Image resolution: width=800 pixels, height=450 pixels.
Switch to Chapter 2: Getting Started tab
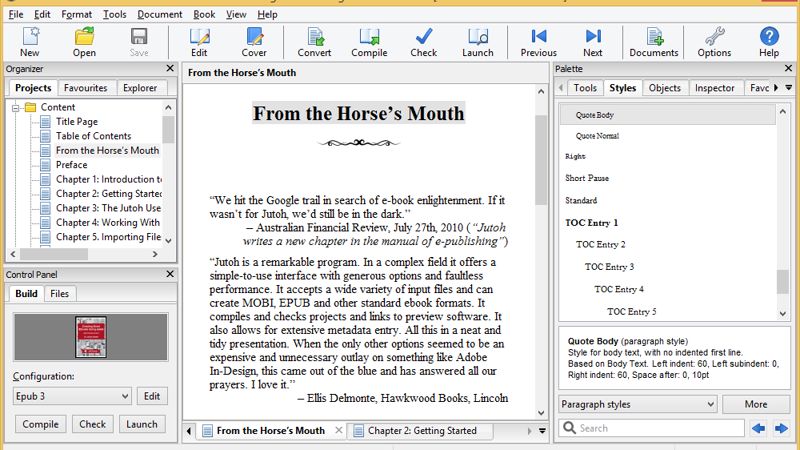tap(421, 431)
